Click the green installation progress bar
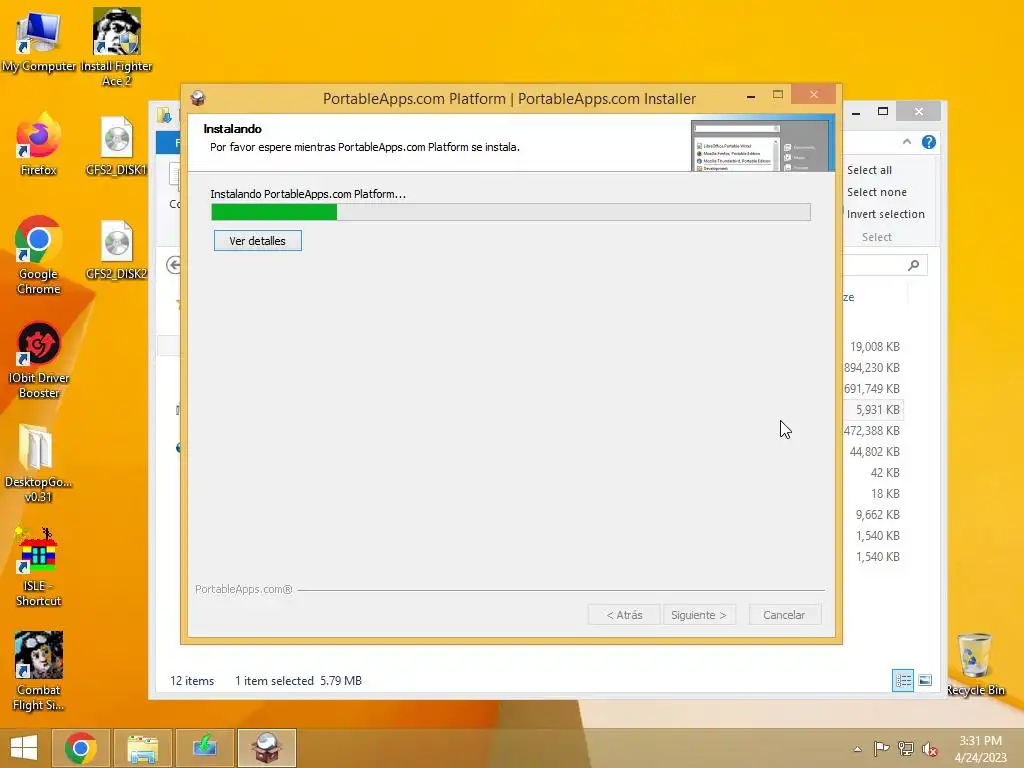The height and width of the screenshot is (768, 1024). pos(511,212)
